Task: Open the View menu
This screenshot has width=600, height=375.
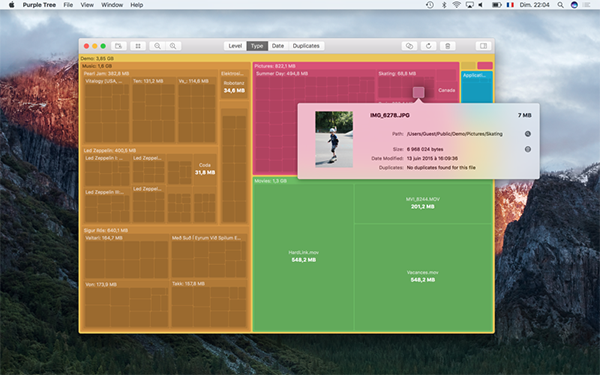Action: coord(87,5)
